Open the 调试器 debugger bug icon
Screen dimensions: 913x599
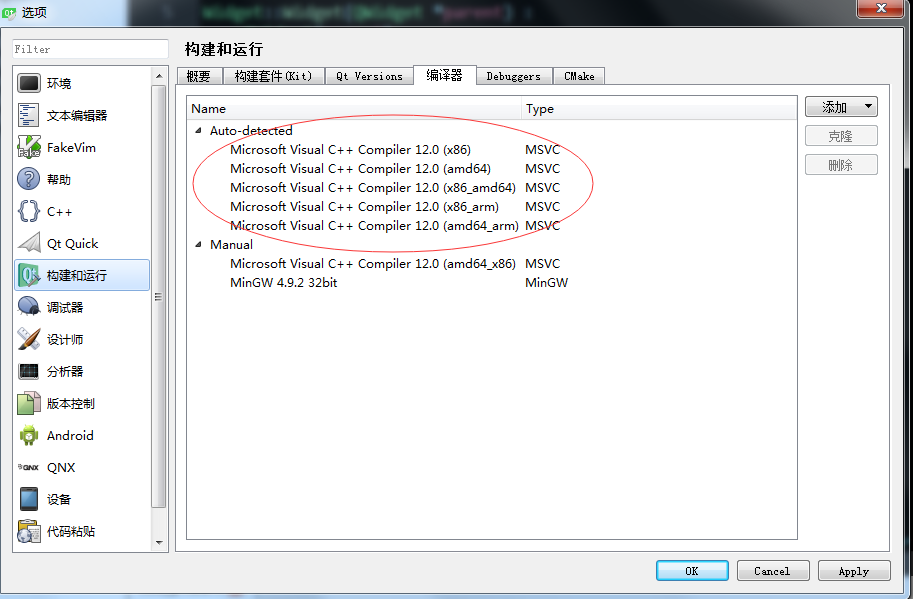pos(29,307)
